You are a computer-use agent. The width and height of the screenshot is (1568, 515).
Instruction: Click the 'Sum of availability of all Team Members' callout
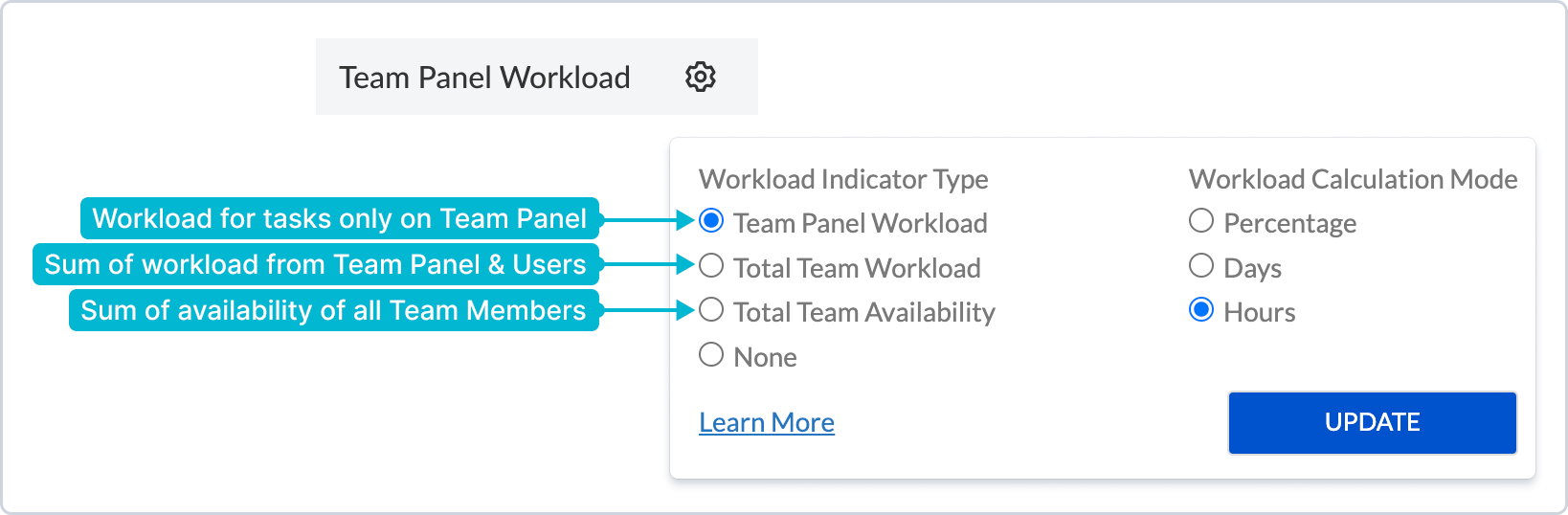click(x=333, y=310)
